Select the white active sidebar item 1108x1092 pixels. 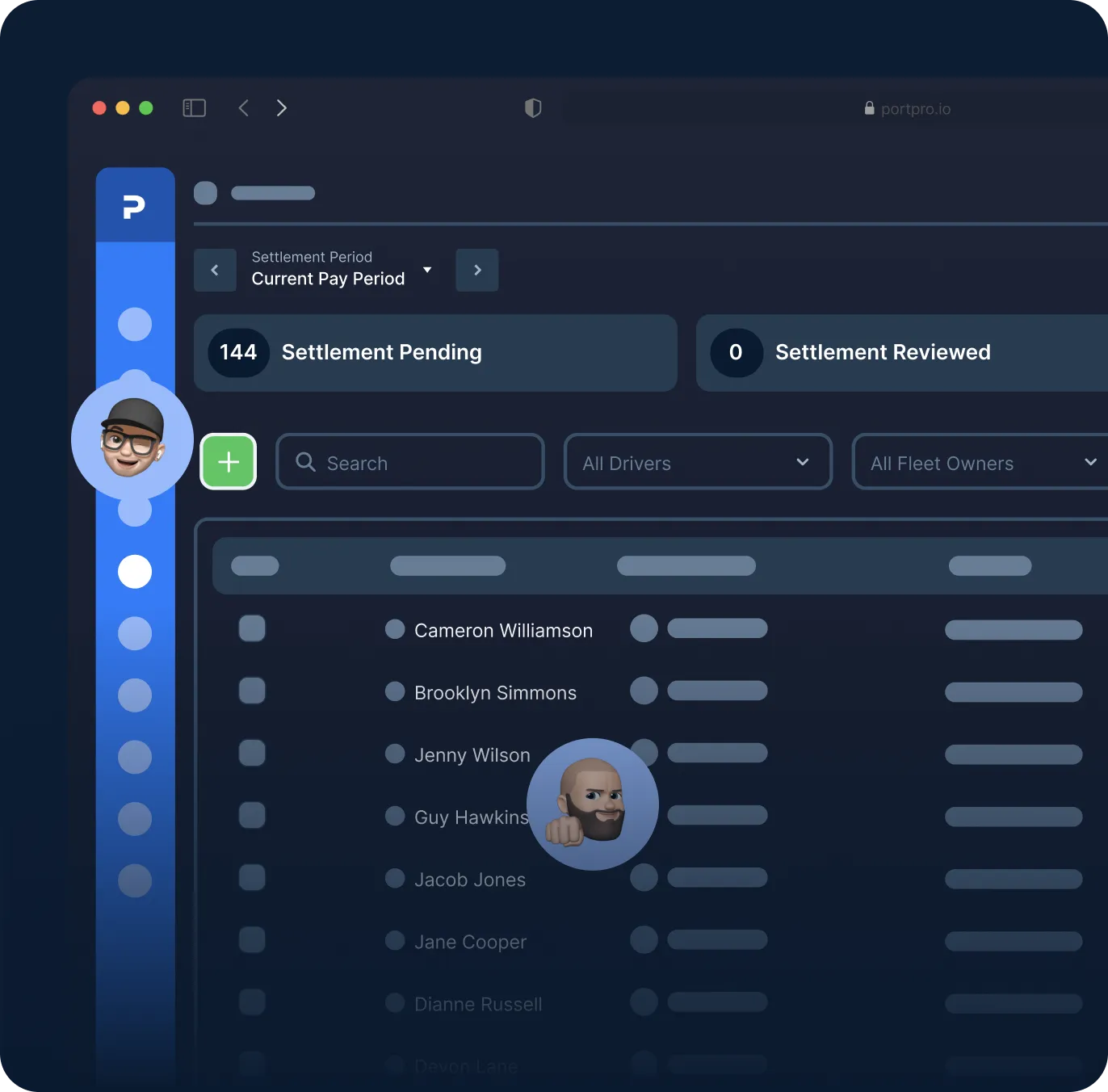point(135,572)
